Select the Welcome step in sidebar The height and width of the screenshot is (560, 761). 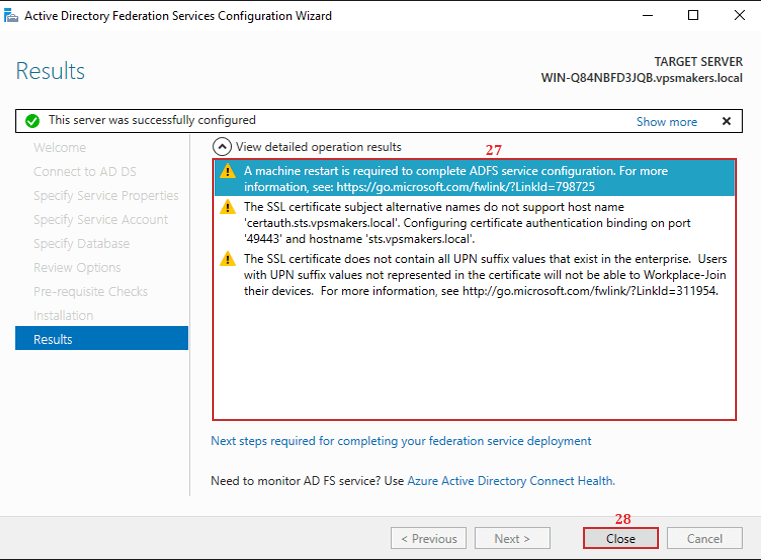tap(60, 148)
